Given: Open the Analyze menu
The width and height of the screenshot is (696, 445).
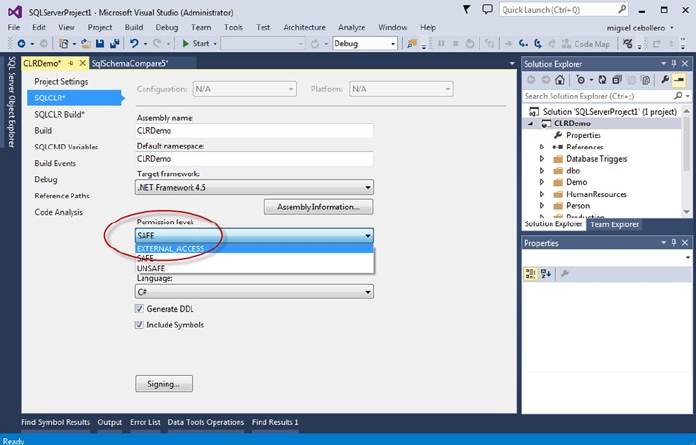Looking at the screenshot, I should (x=352, y=28).
